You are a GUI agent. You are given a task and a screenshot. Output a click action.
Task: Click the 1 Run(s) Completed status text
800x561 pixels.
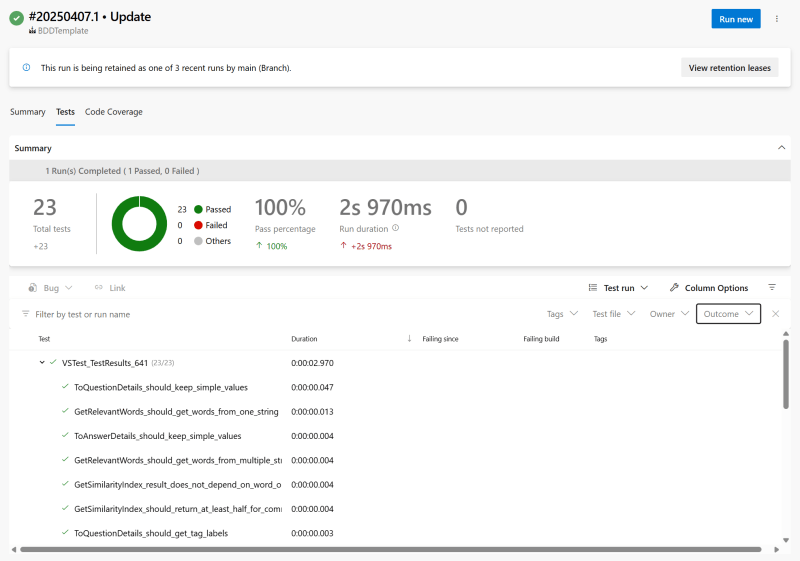point(122,171)
